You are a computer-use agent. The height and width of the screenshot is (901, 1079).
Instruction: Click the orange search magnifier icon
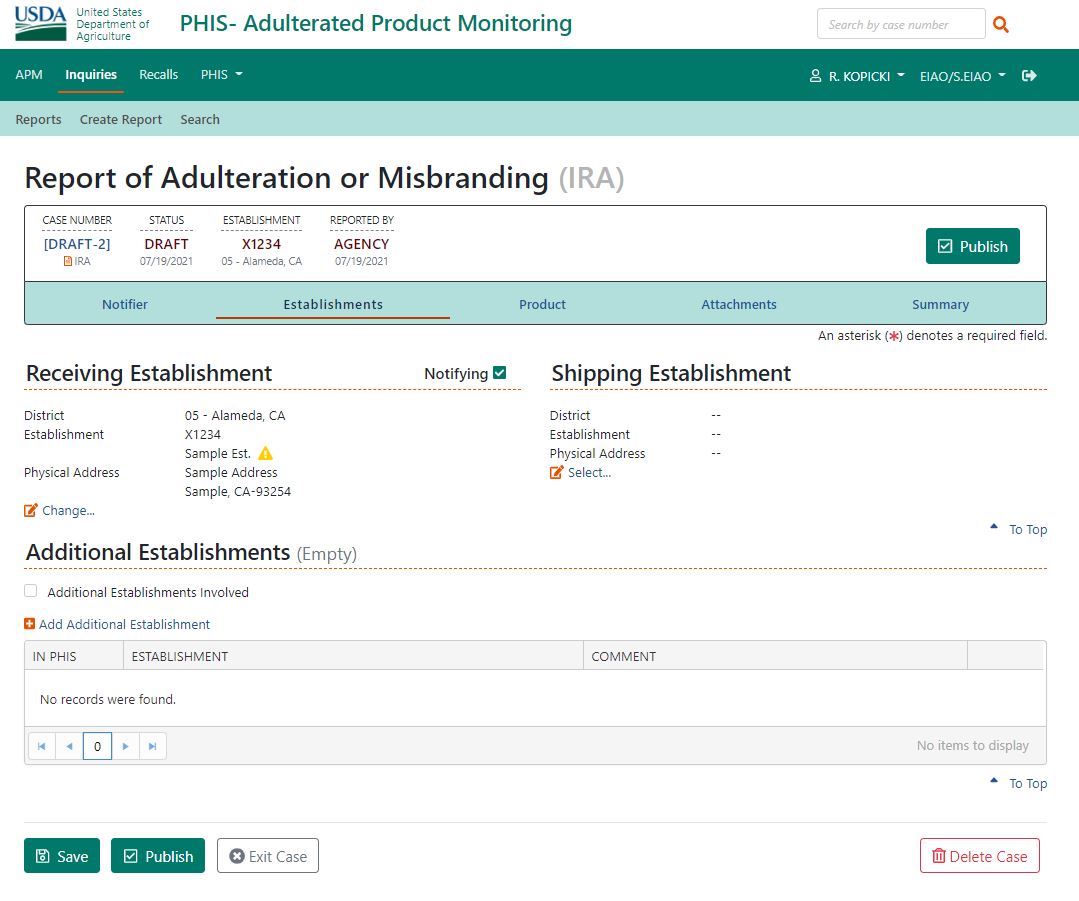(1001, 25)
